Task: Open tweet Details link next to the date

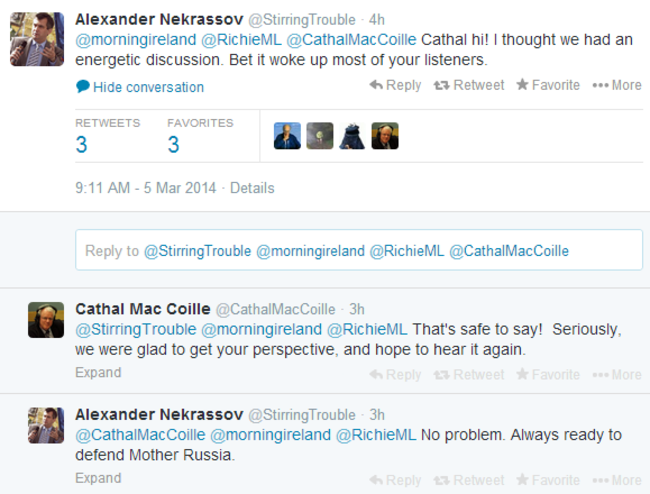Action: click(x=252, y=188)
